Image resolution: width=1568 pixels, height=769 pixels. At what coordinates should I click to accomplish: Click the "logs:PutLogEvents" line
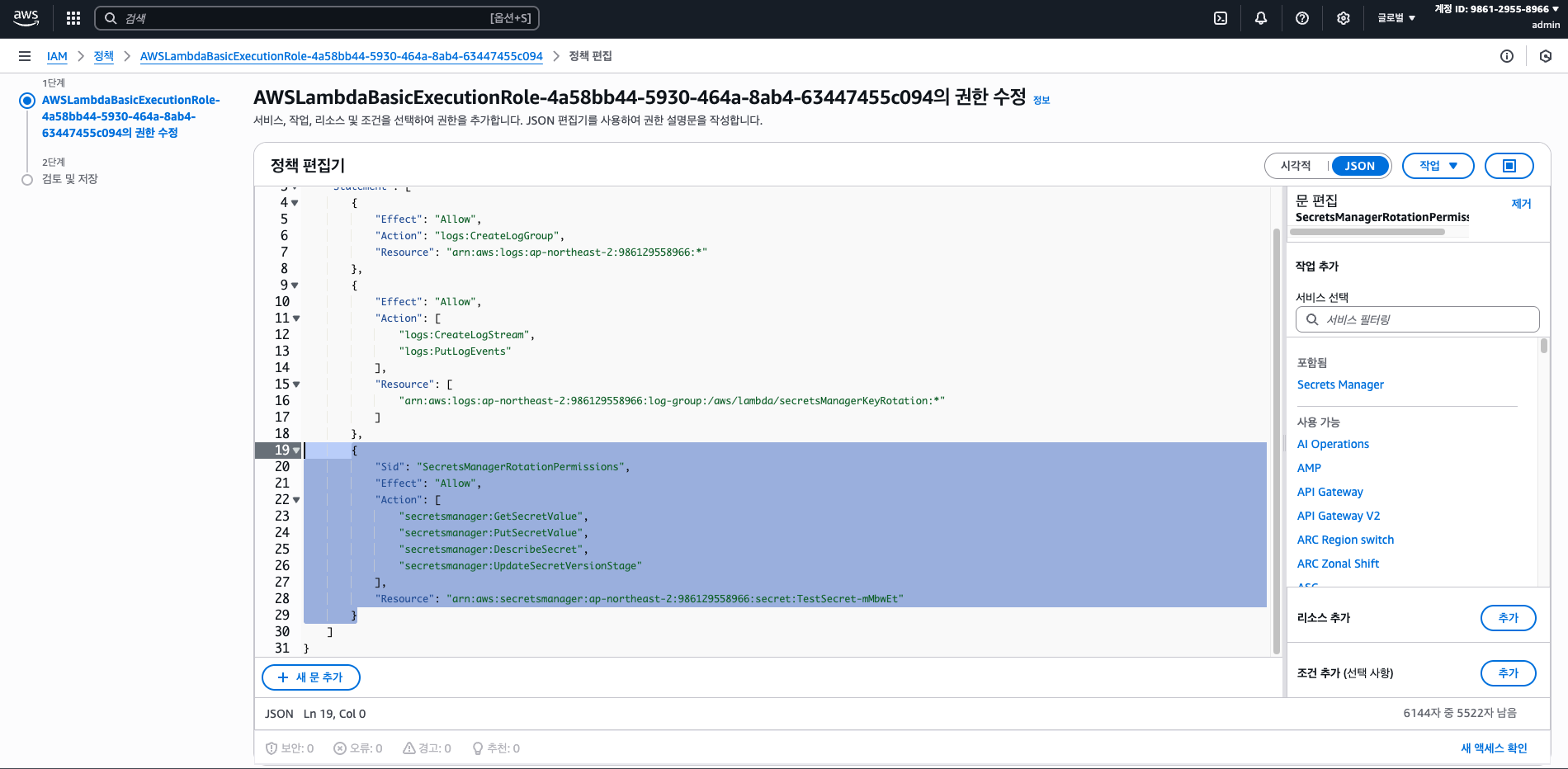tap(455, 351)
